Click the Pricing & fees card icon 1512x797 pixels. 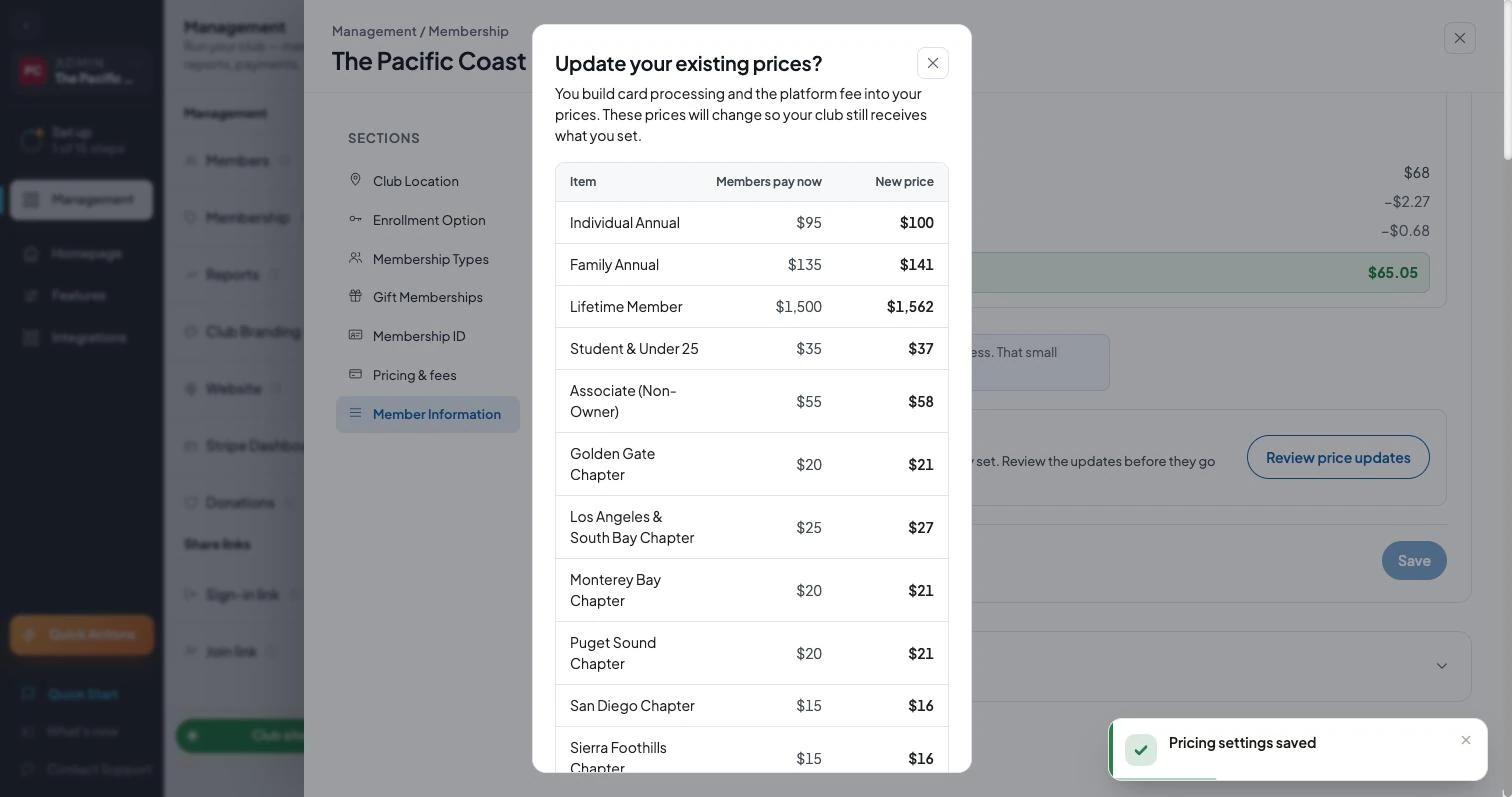click(x=355, y=374)
